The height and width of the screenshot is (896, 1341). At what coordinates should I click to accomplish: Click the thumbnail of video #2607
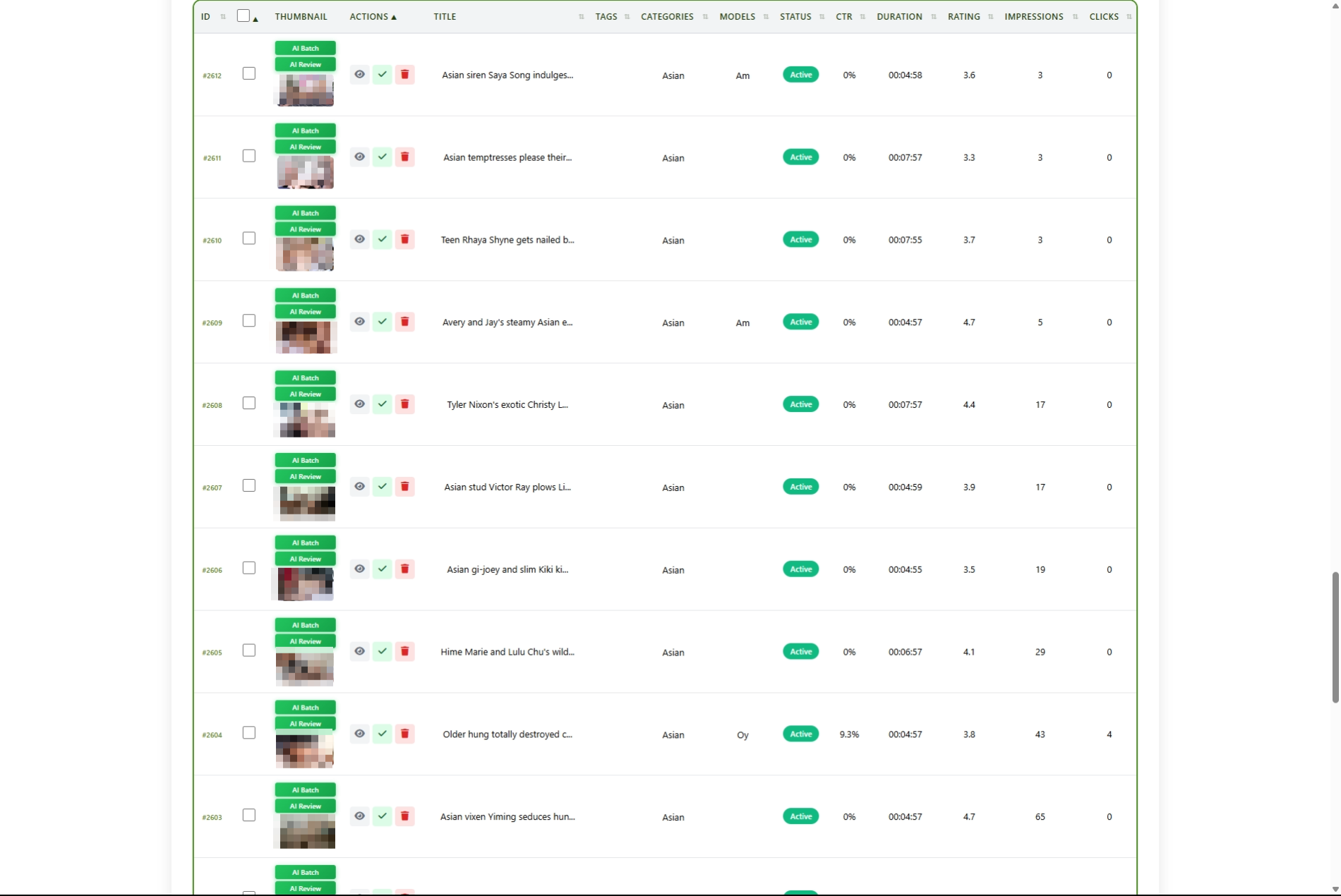[x=305, y=502]
